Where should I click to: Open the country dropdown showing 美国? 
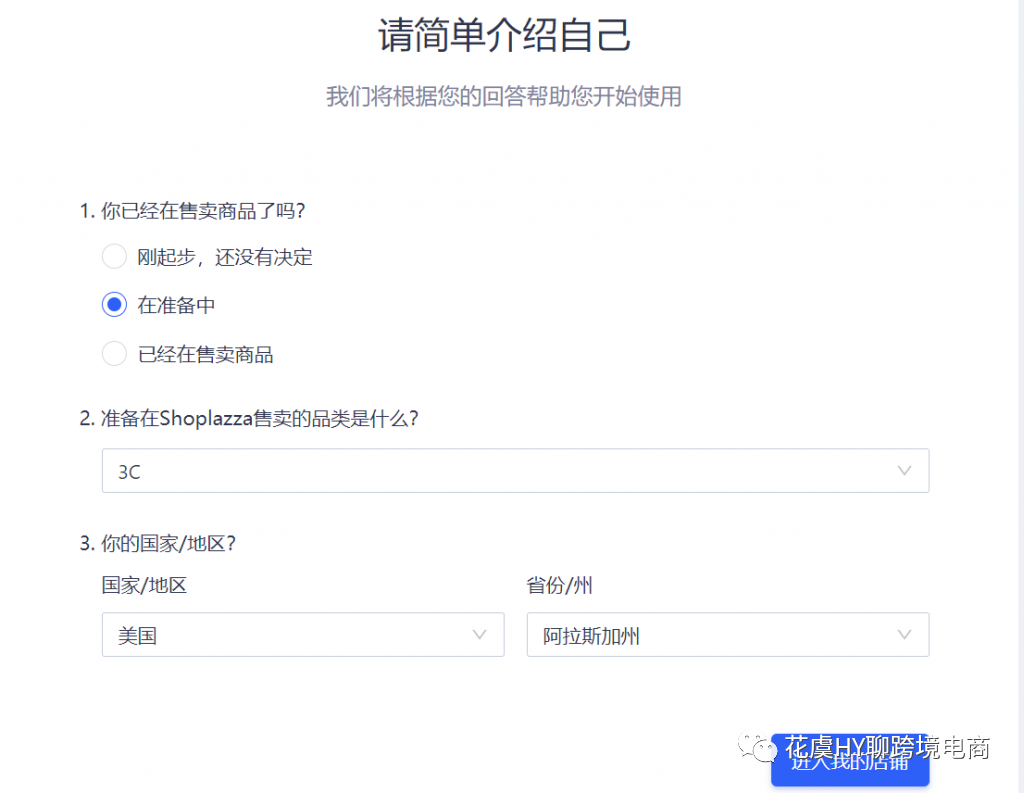(303, 634)
